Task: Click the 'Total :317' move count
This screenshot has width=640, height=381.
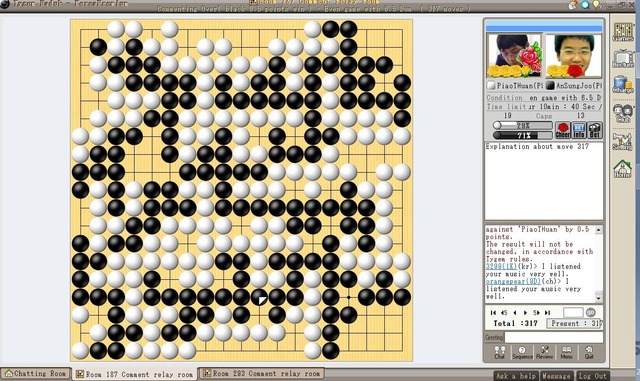Action: 515,323
